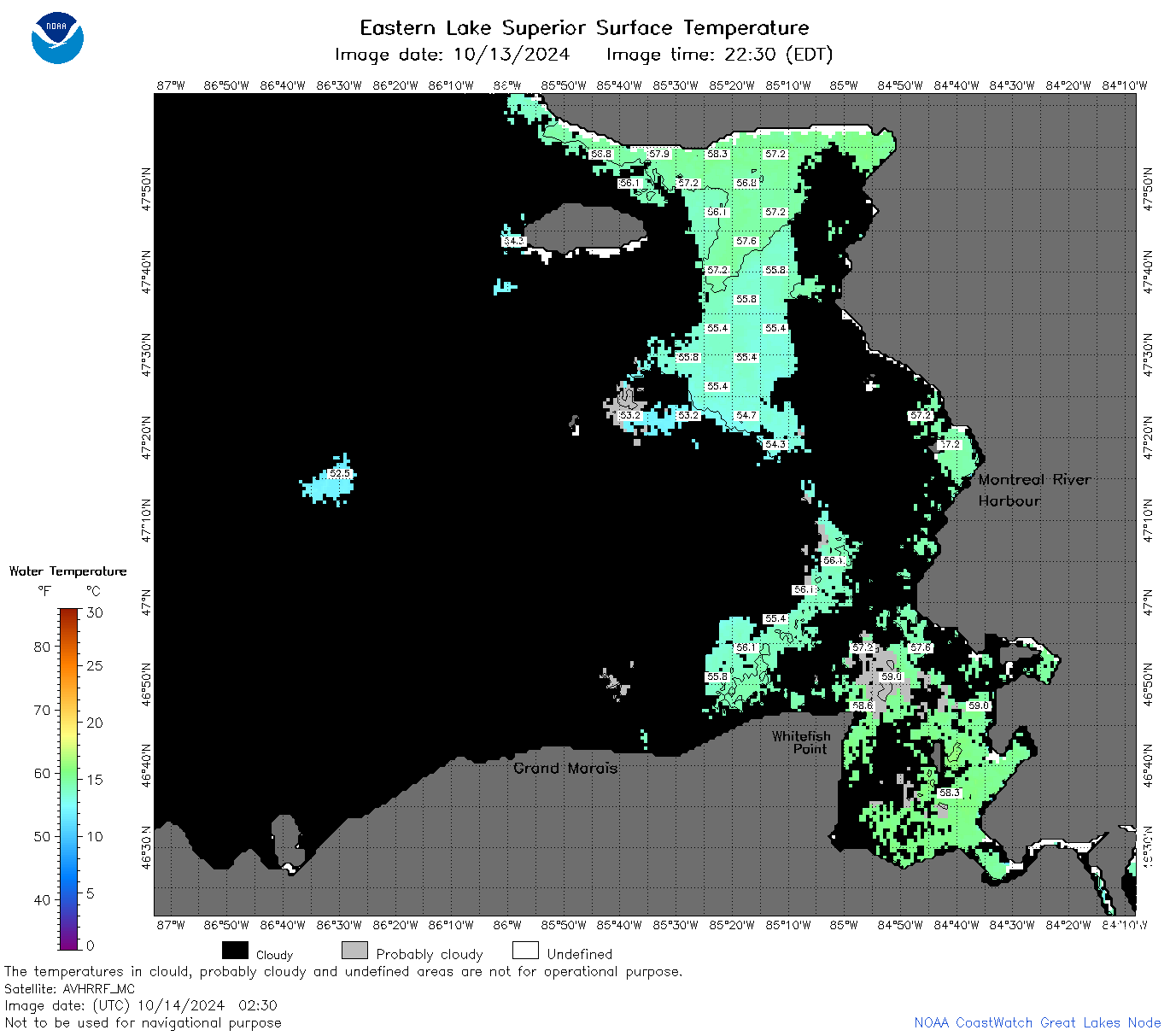Click the 15 °C tick on the scale
The image size is (1170, 1036).
95,779
